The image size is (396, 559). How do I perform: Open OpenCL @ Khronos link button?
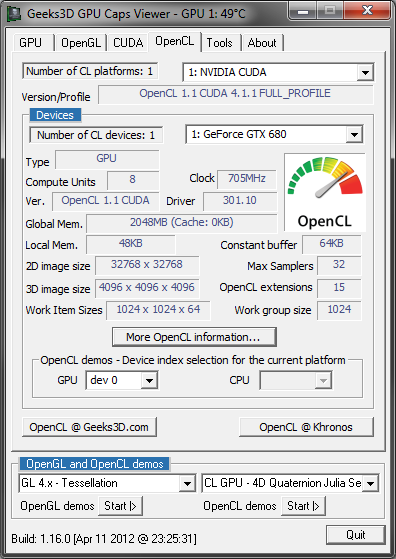pyautogui.click(x=306, y=427)
